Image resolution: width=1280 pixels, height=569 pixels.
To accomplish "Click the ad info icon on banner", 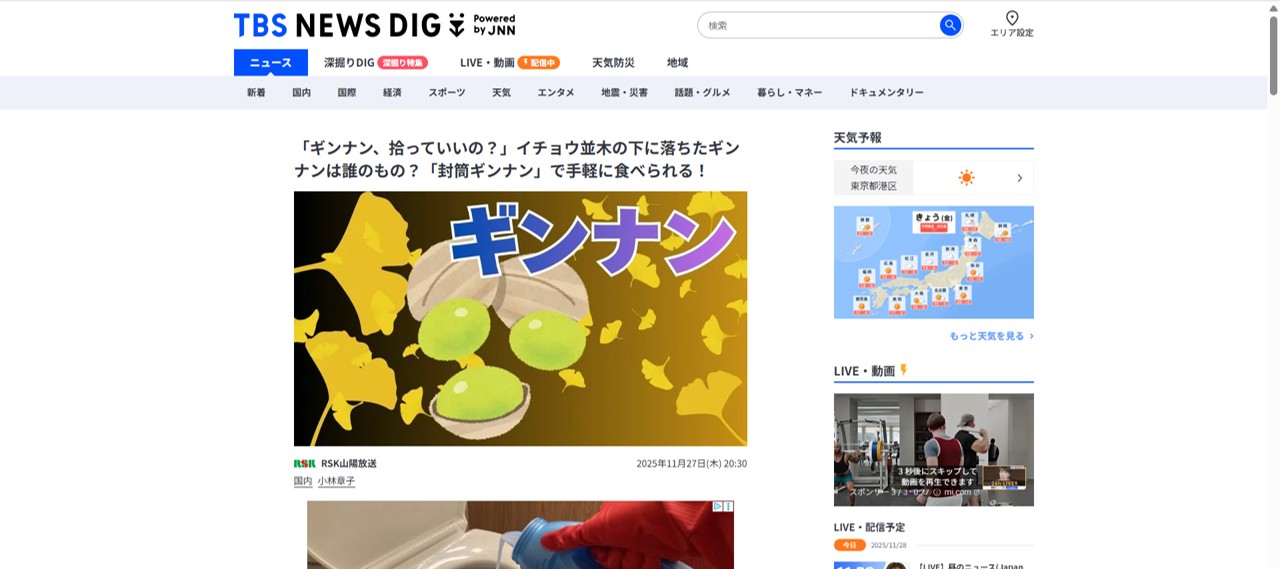I will point(718,506).
